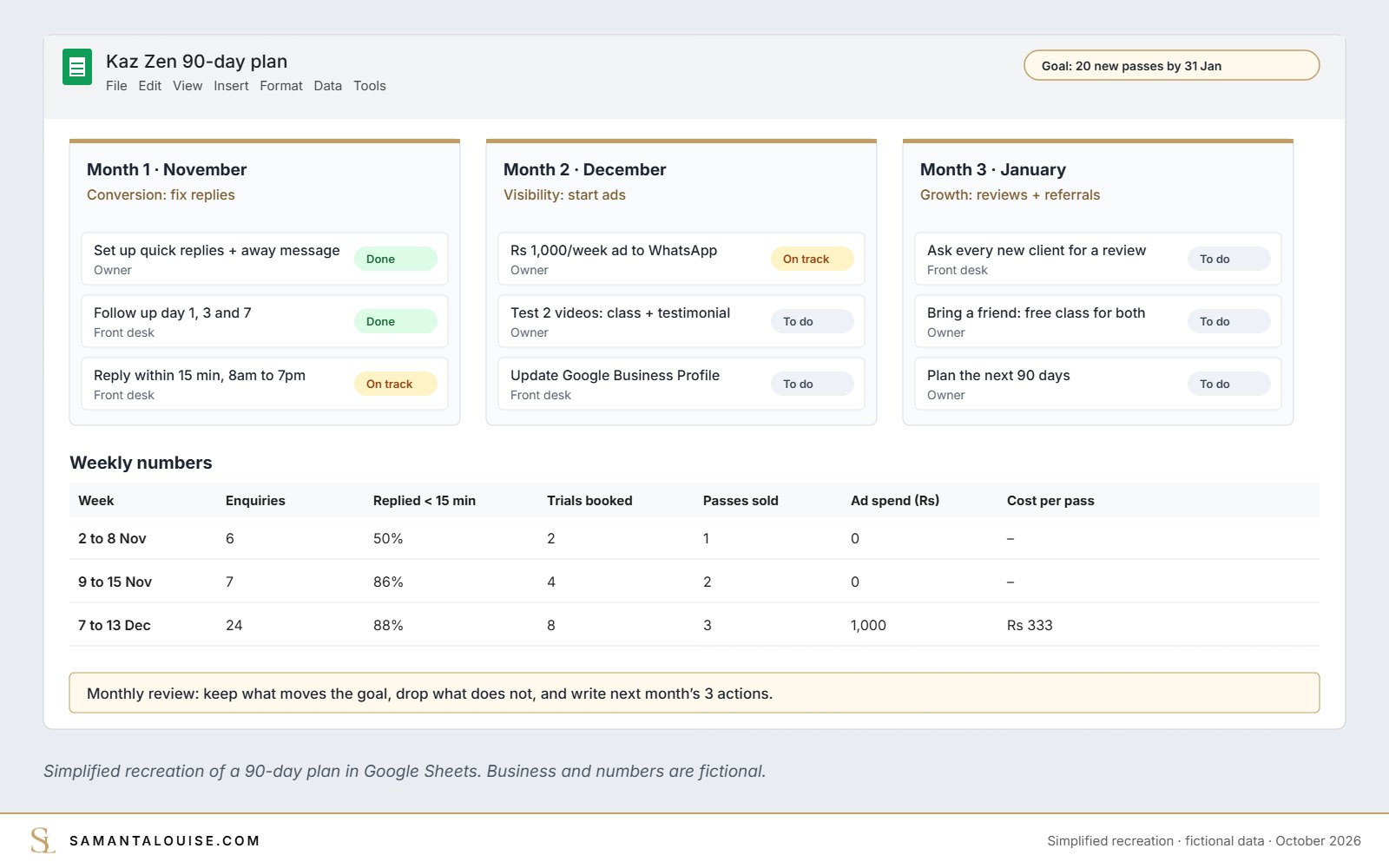Screen dimensions: 1389x868
Task: Click To do status for Plan next 90 days
Action: click(1228, 384)
